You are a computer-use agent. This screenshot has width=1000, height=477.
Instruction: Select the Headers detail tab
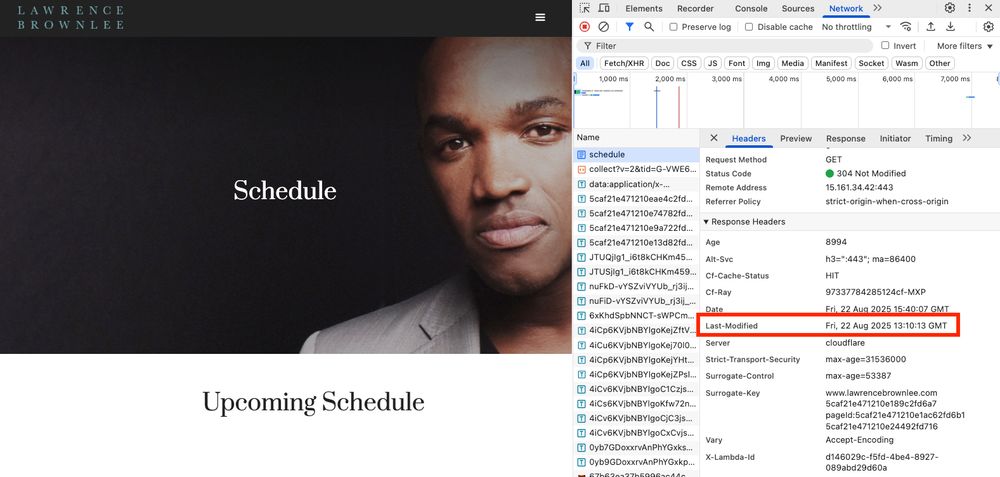749,138
